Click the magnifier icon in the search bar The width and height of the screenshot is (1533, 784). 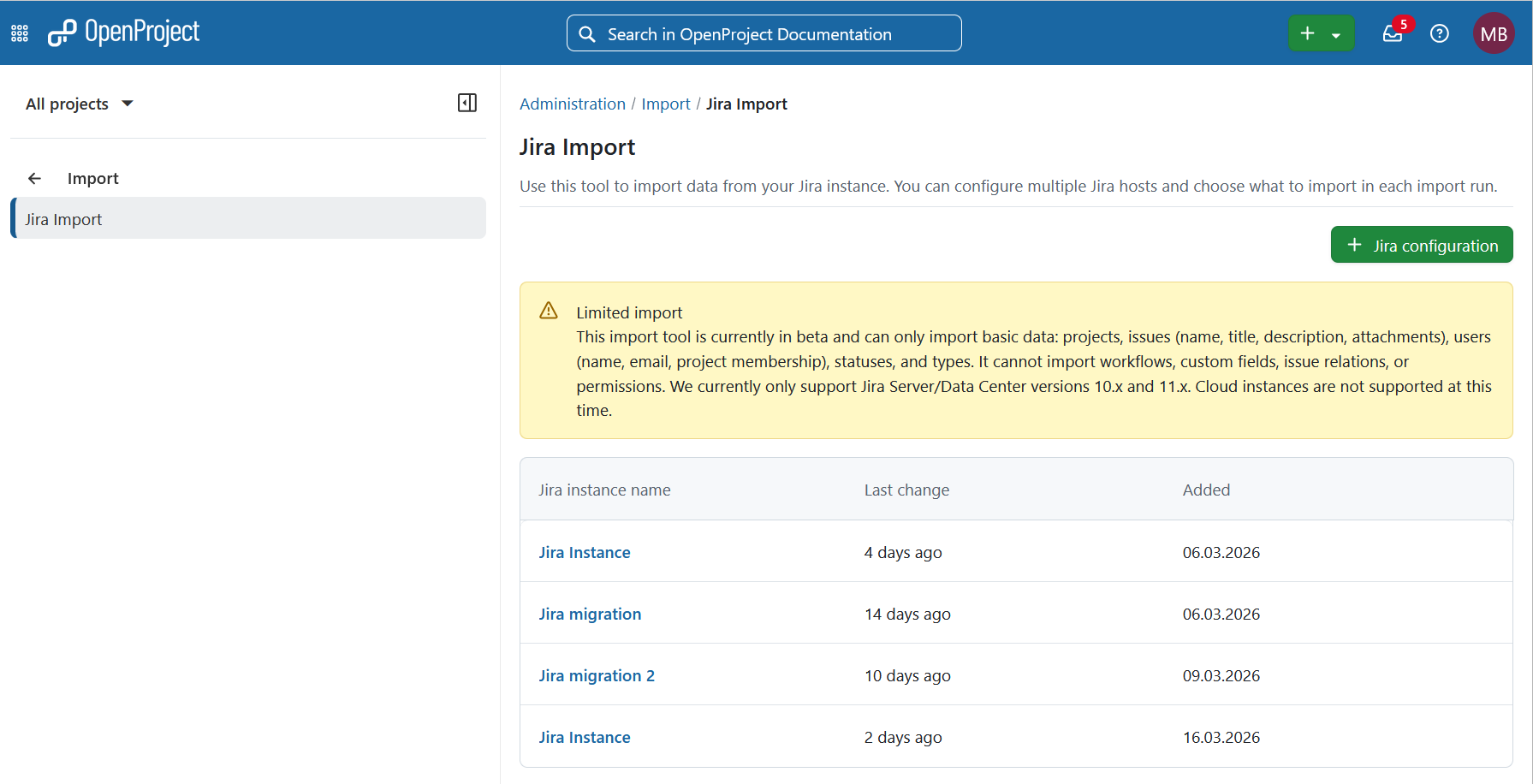pyautogui.click(x=587, y=33)
